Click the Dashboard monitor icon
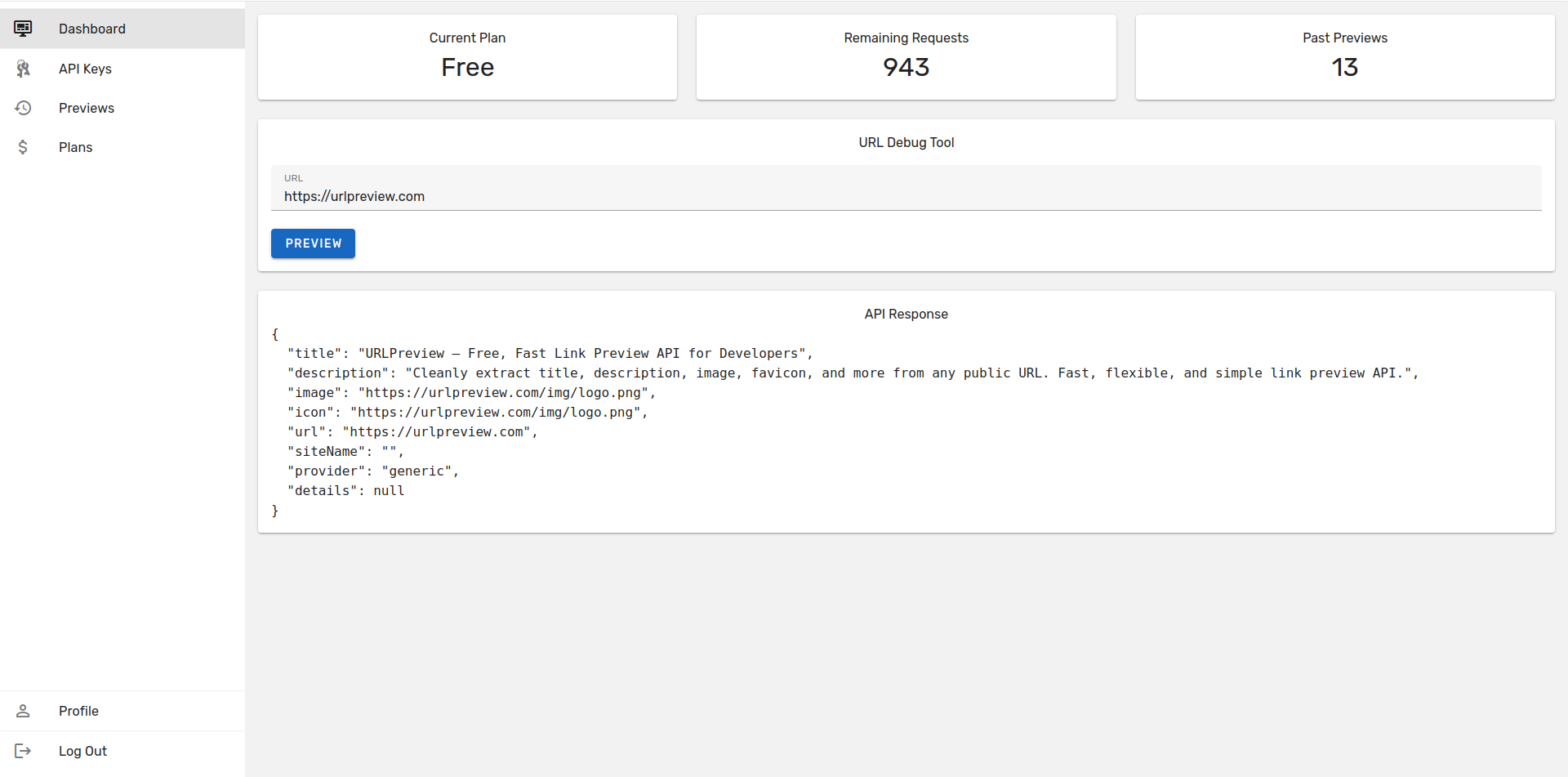This screenshot has width=1568, height=777. (23, 29)
